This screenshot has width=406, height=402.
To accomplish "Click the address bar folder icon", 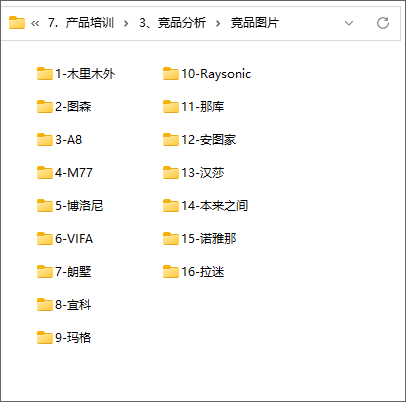I will pos(17,23).
